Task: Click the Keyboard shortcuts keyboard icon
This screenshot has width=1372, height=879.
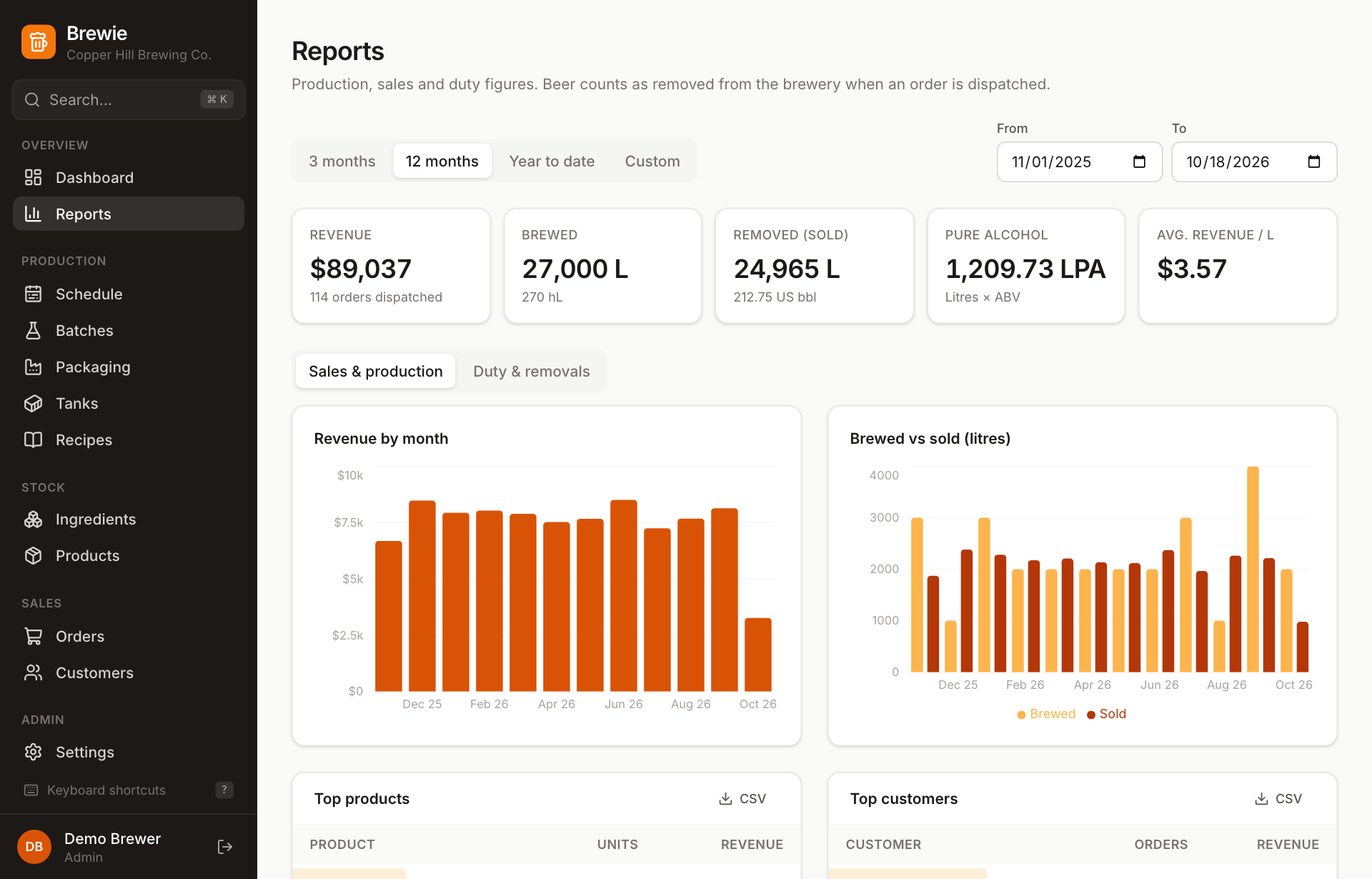Action: (31, 790)
